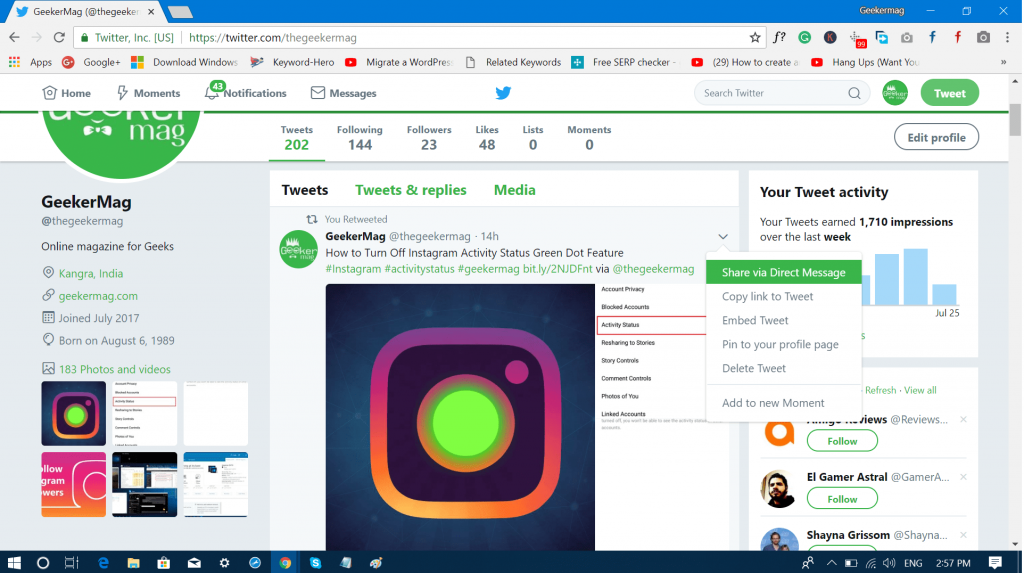The height and width of the screenshot is (573, 1024).
Task: Click the Twitter bird logo in navbar
Action: tap(503, 93)
